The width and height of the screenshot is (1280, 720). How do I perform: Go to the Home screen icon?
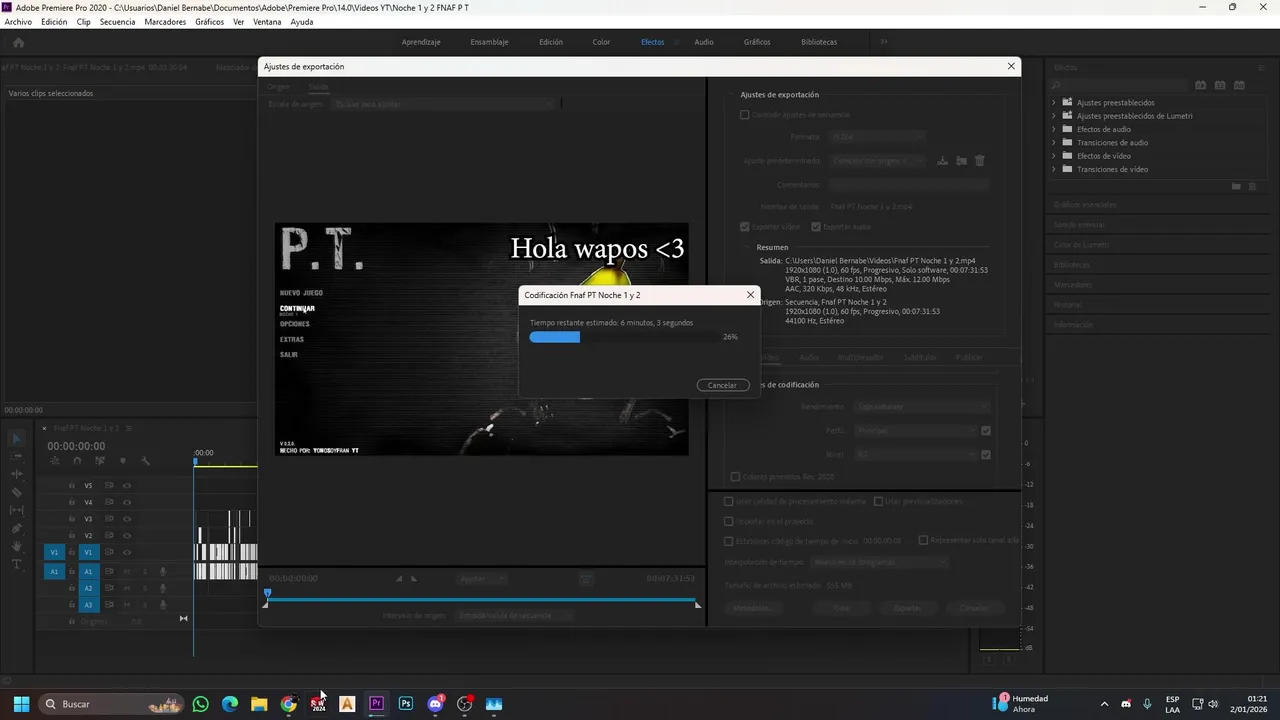(18, 42)
